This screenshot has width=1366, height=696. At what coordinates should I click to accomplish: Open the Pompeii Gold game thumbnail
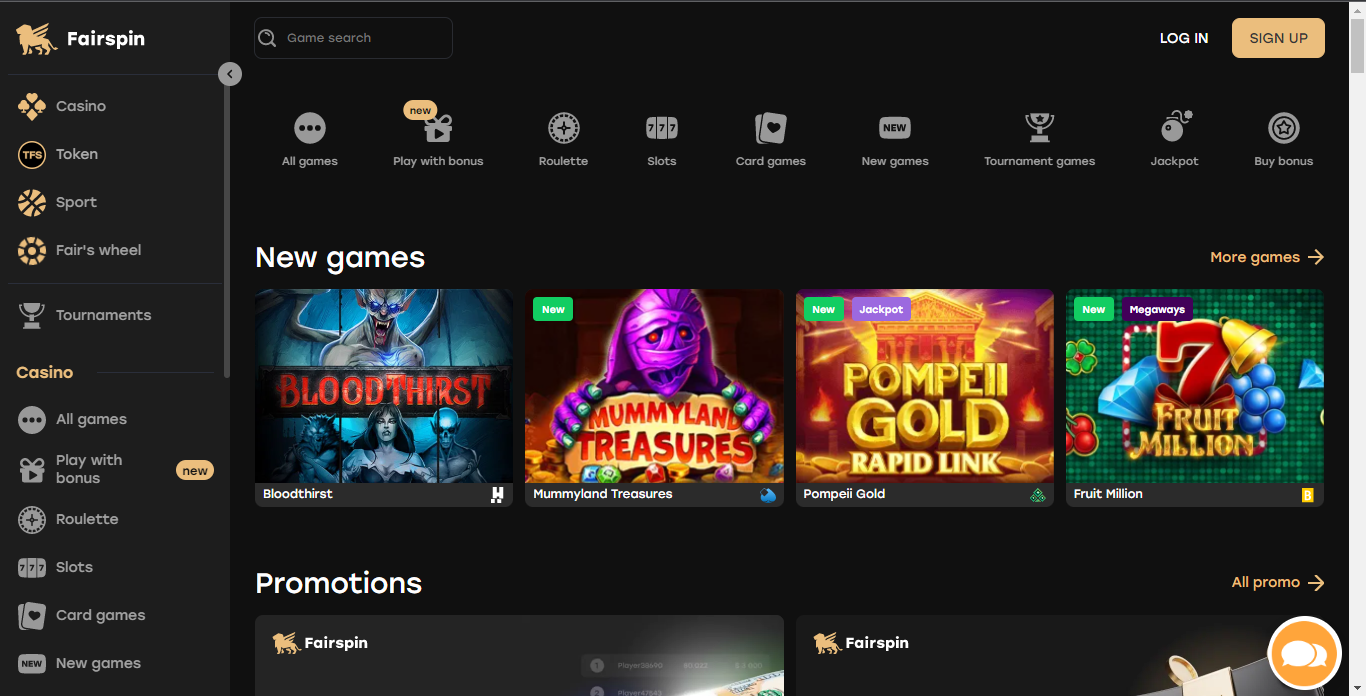(925, 386)
